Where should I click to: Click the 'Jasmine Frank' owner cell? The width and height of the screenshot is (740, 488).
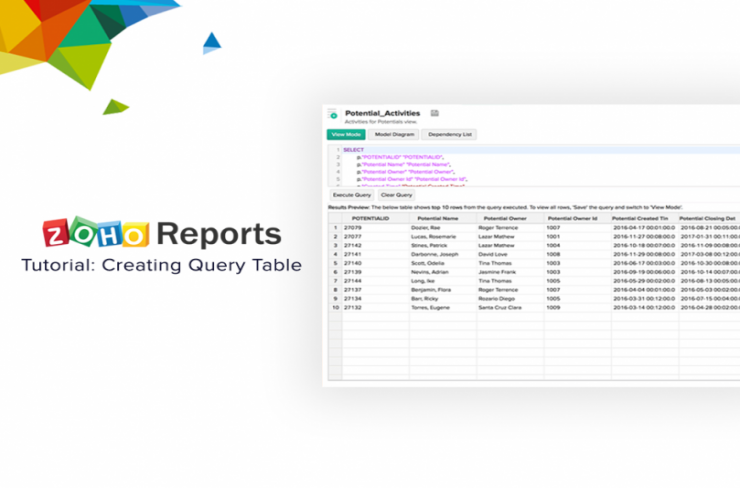point(511,272)
